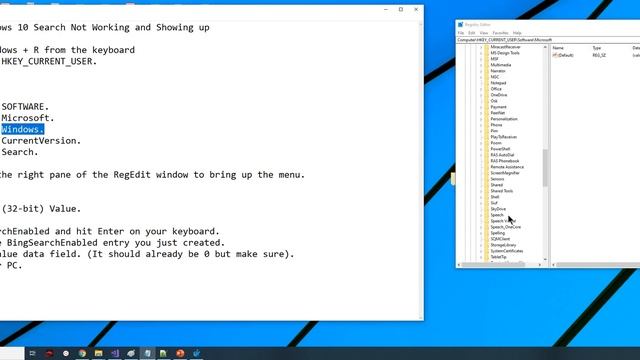Expand the RAS Phonebook registry key
This screenshot has width=640, height=360.
point(481,161)
